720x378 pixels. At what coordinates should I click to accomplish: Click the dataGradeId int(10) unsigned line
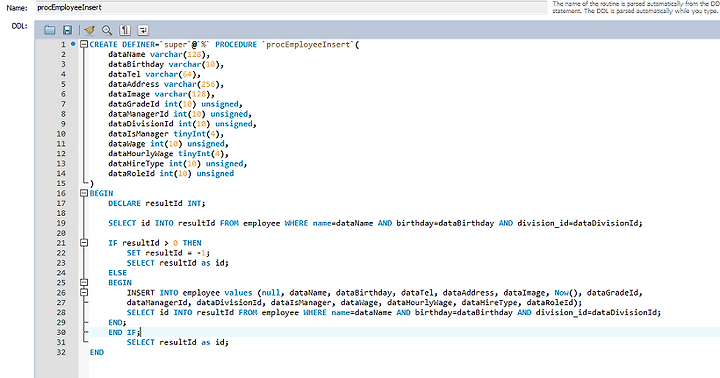tap(175, 104)
